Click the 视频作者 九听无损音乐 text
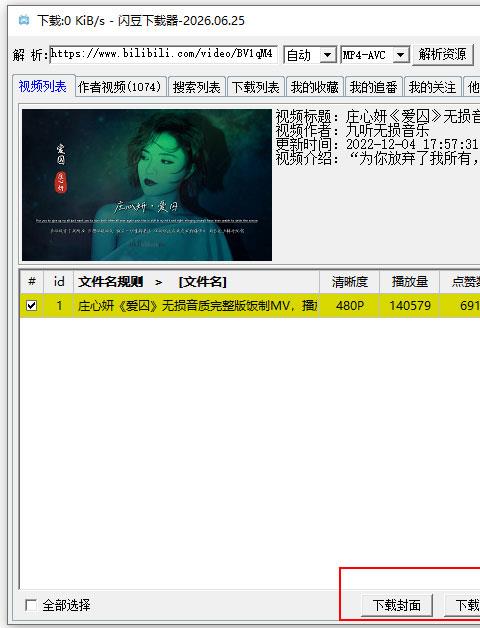 352,130
